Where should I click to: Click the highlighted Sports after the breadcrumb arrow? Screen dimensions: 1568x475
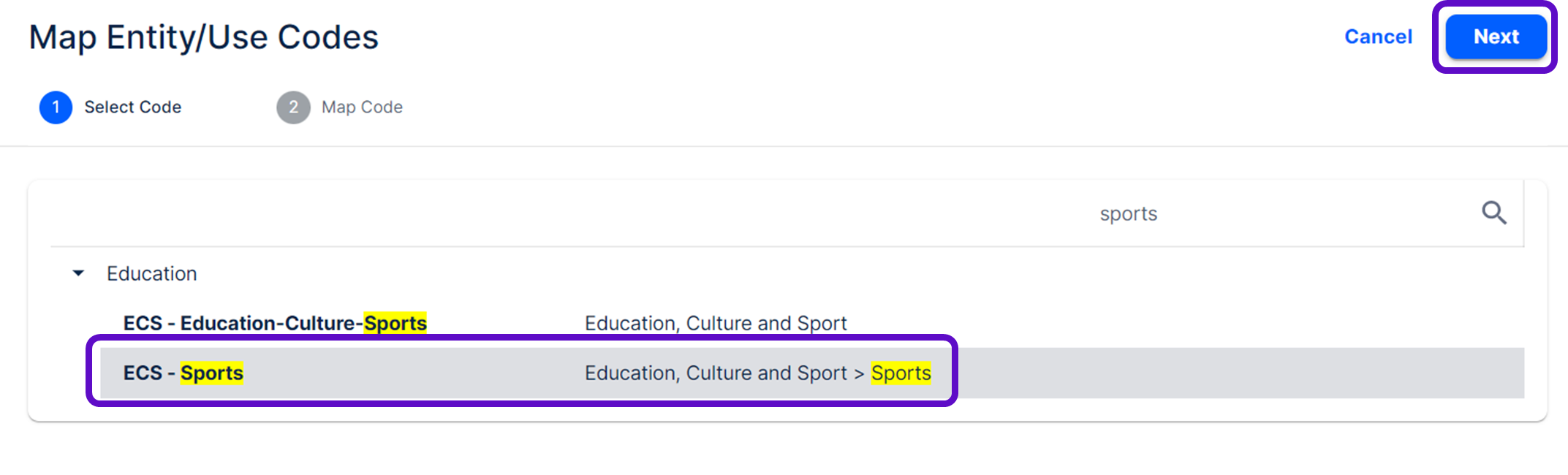click(x=901, y=373)
